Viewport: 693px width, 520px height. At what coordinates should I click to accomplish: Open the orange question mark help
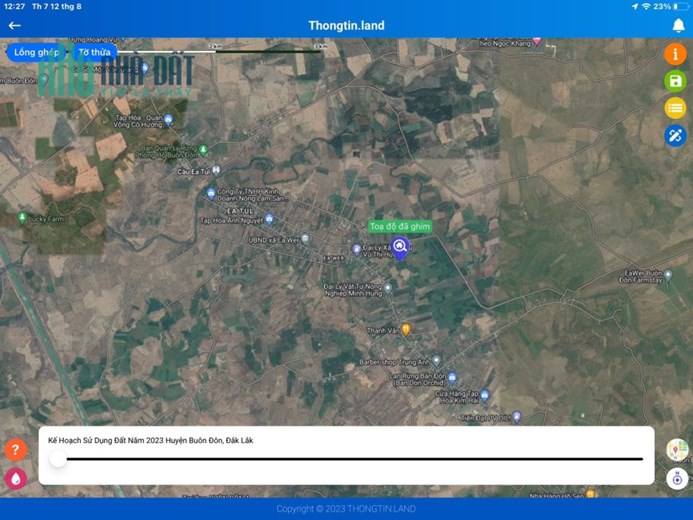(x=16, y=450)
